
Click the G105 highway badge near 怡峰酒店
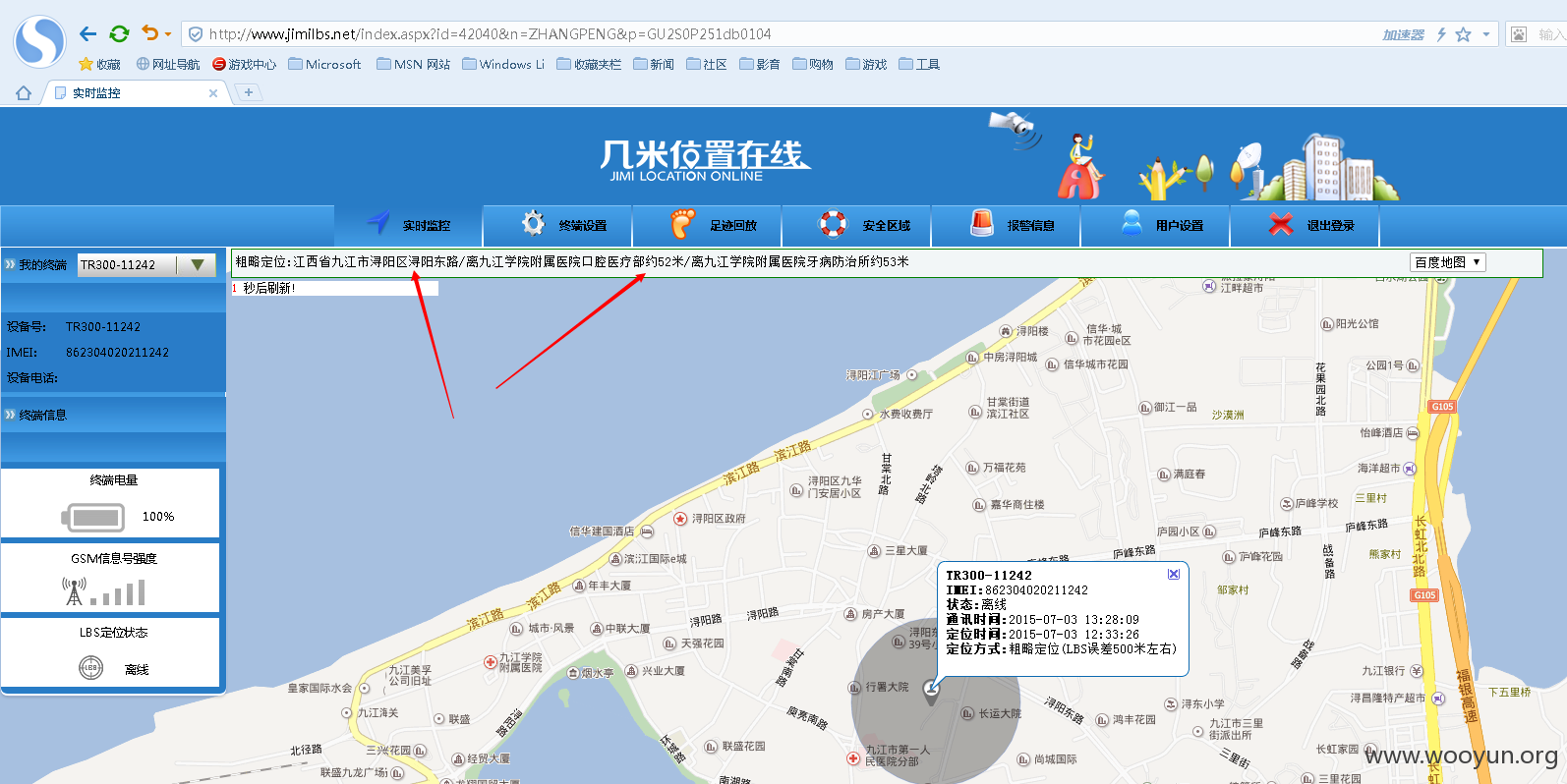point(1441,407)
